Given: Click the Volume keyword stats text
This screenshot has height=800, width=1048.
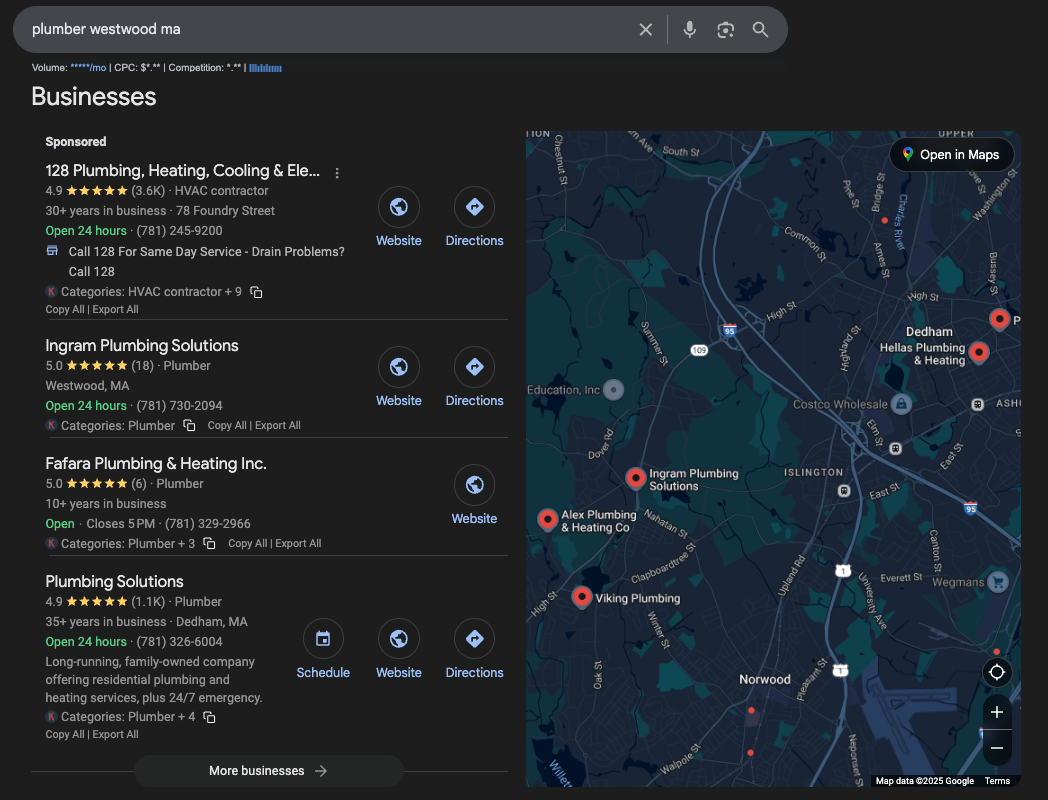Looking at the screenshot, I should pyautogui.click(x=138, y=68).
